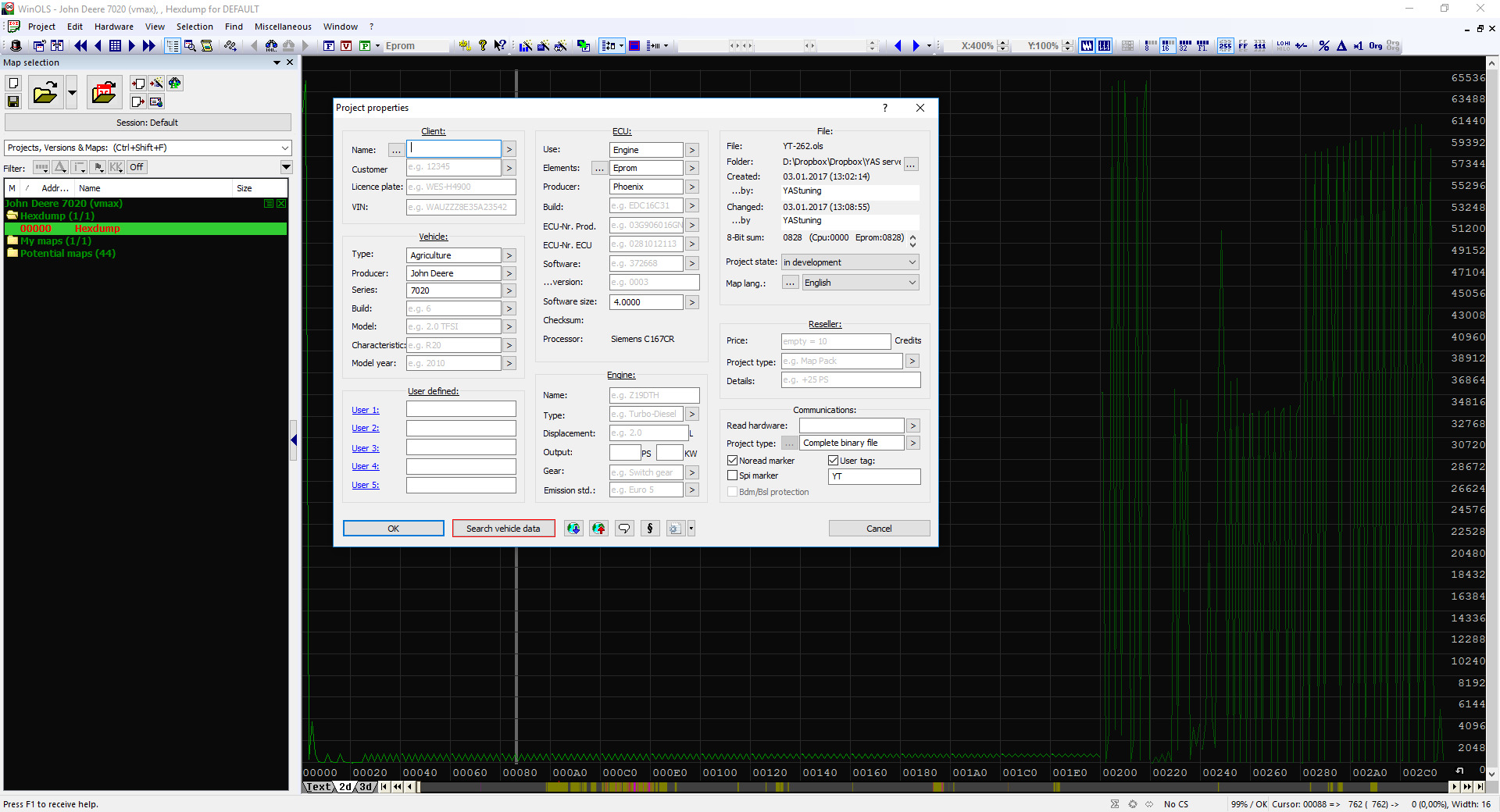Uncheck the Noread marker checkbox

click(733, 461)
